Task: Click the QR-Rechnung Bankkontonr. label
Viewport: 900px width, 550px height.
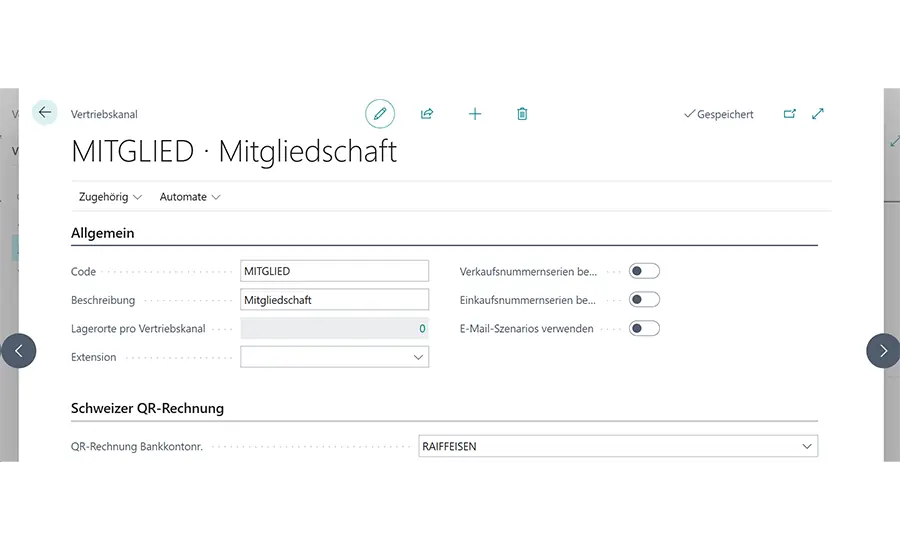Action: click(137, 447)
